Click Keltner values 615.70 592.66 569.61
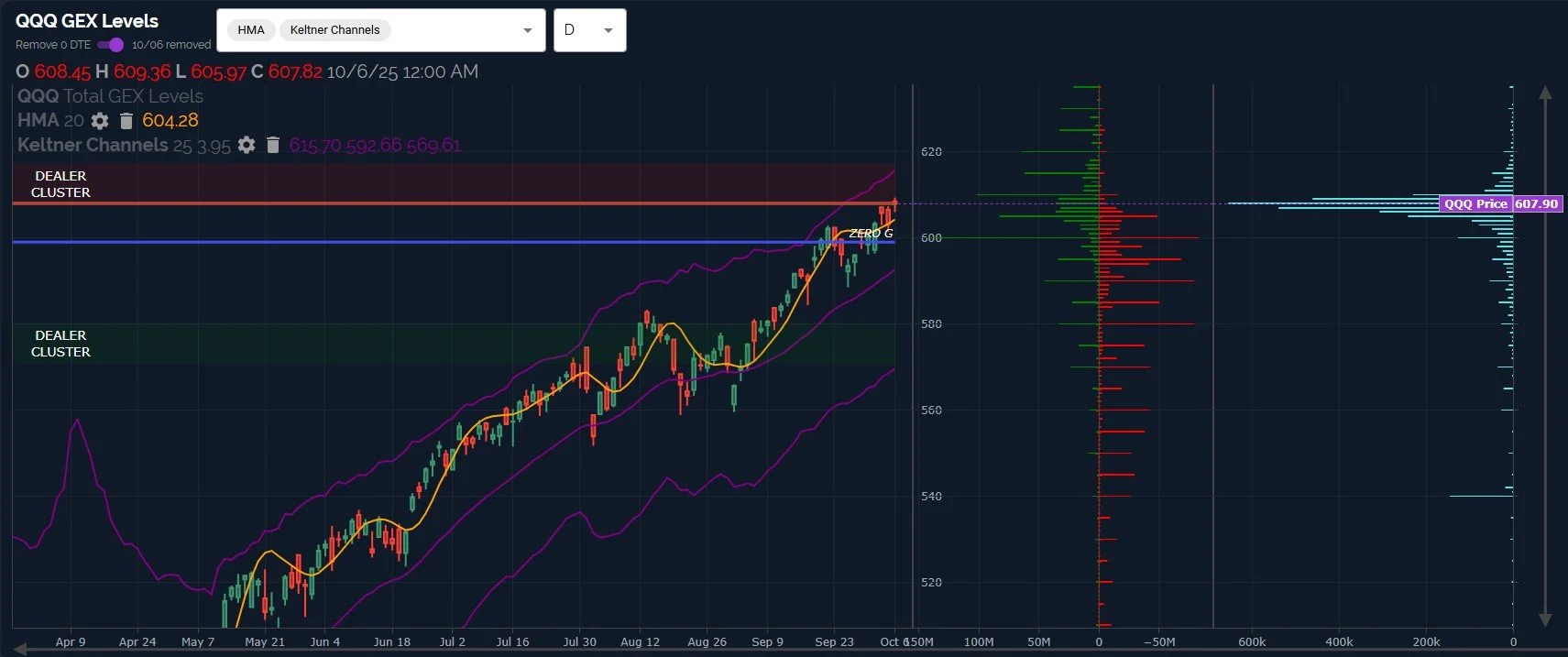Screen dimensions: 1568x657 click(375, 145)
